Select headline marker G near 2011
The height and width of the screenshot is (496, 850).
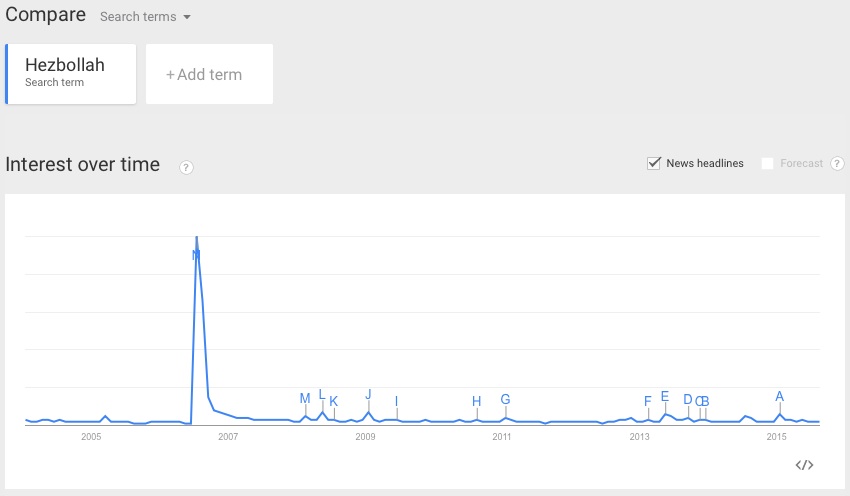tap(505, 400)
